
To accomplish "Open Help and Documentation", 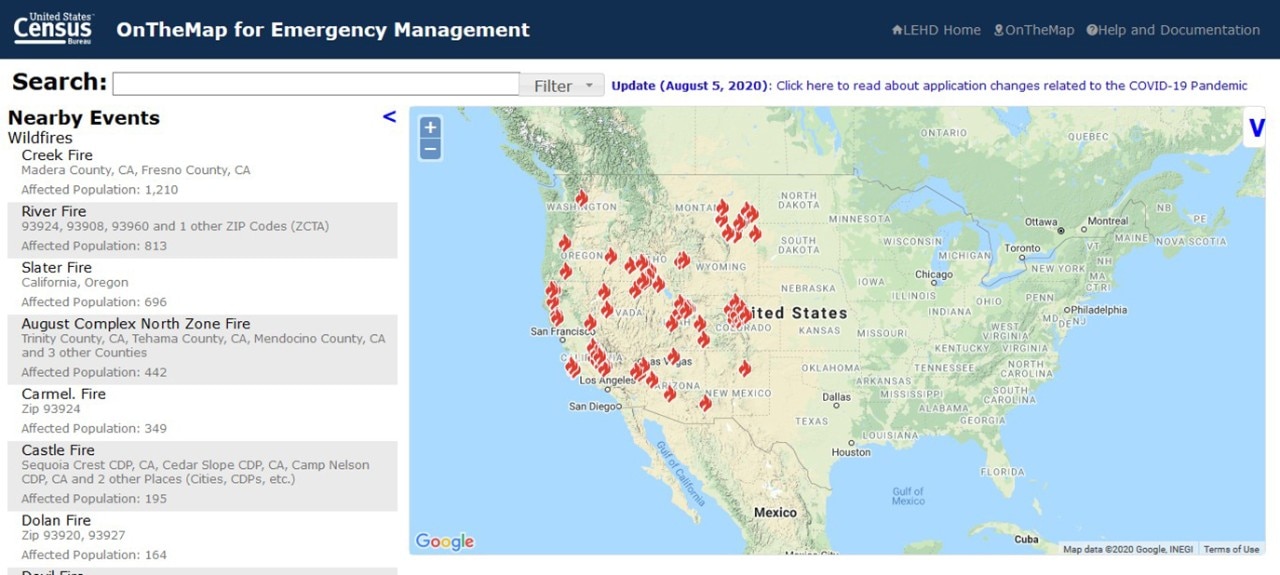I will pyautogui.click(x=1173, y=30).
